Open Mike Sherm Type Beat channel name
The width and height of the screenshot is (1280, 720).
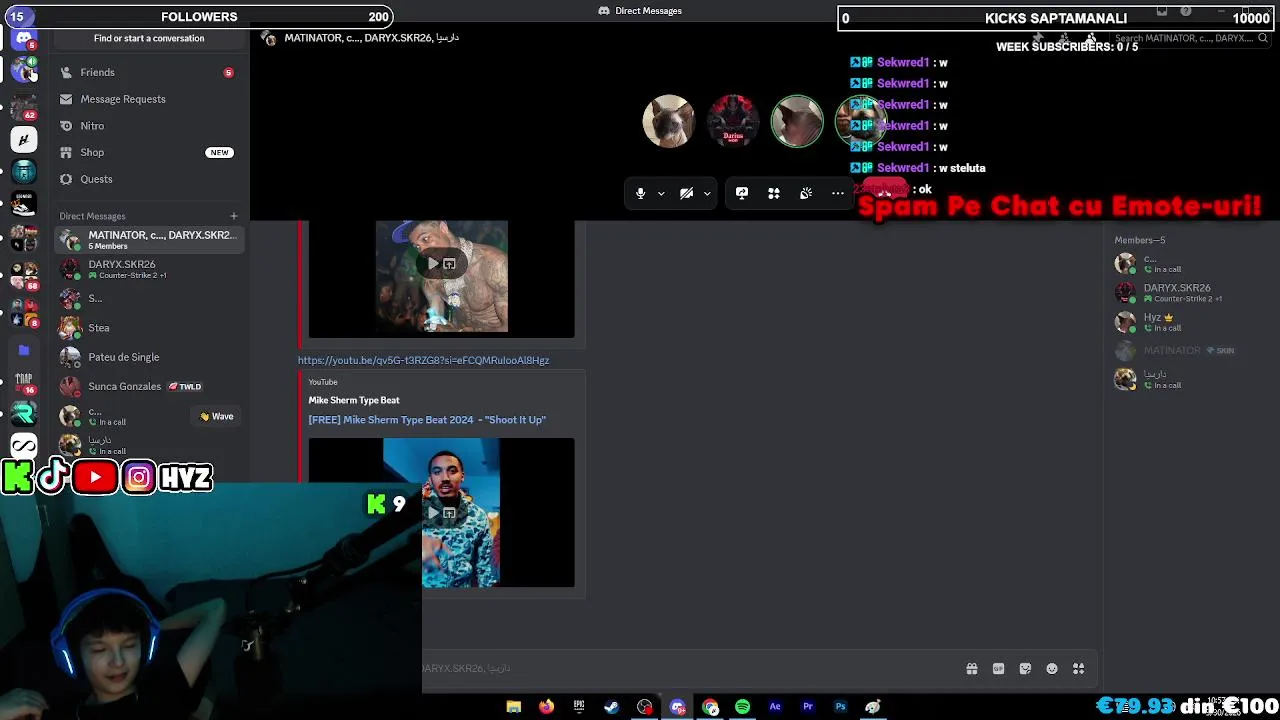(x=354, y=400)
